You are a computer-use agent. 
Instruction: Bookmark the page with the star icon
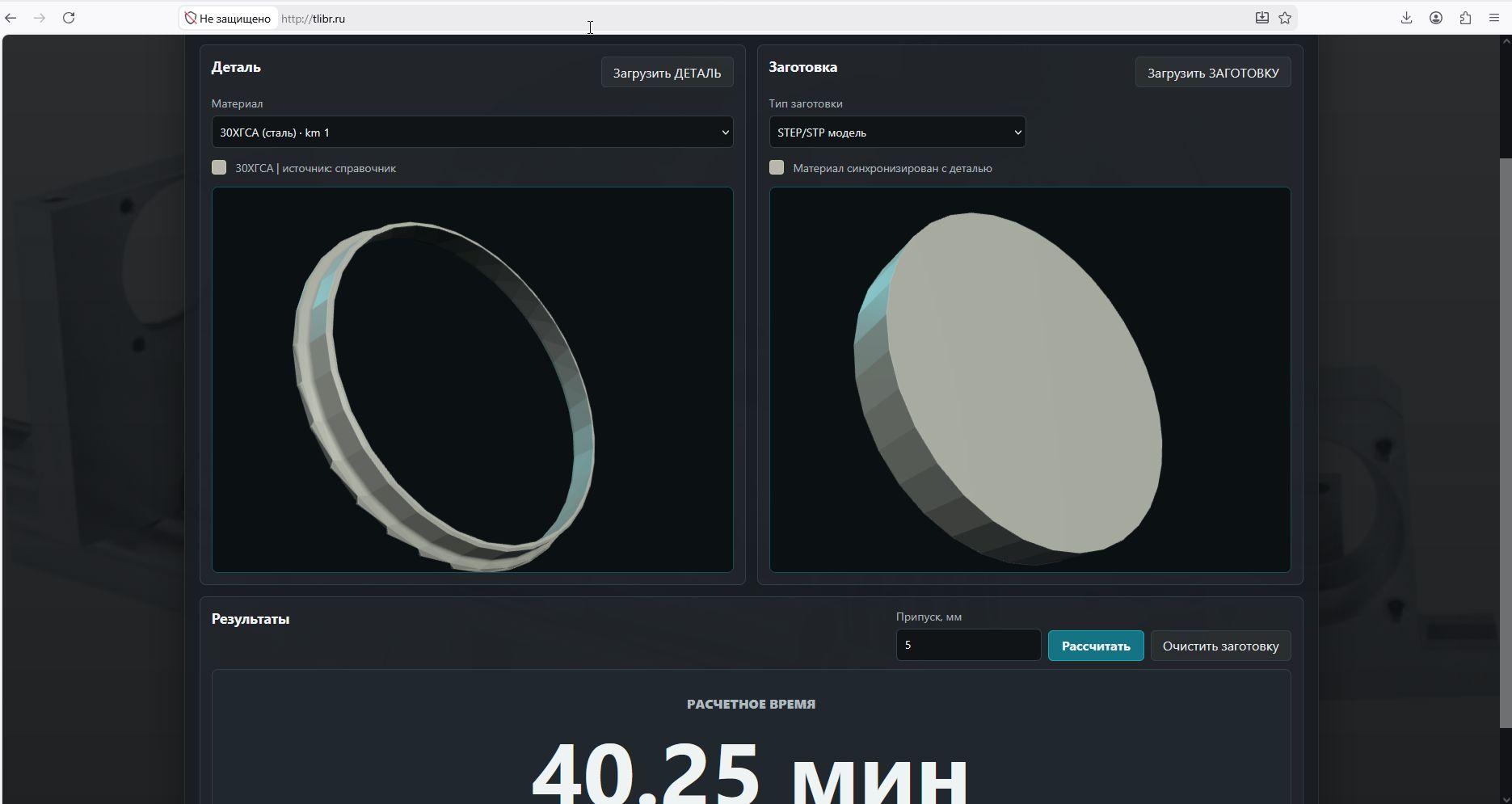[x=1285, y=18]
